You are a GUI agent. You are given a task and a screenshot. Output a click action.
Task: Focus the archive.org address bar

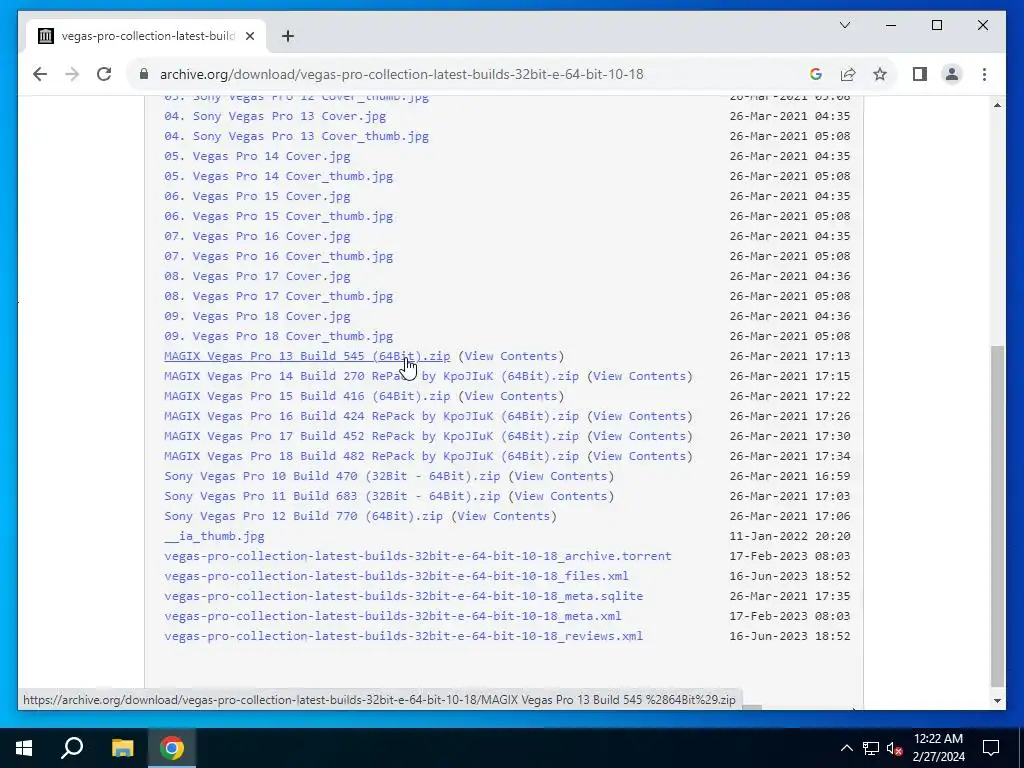tap(402, 74)
